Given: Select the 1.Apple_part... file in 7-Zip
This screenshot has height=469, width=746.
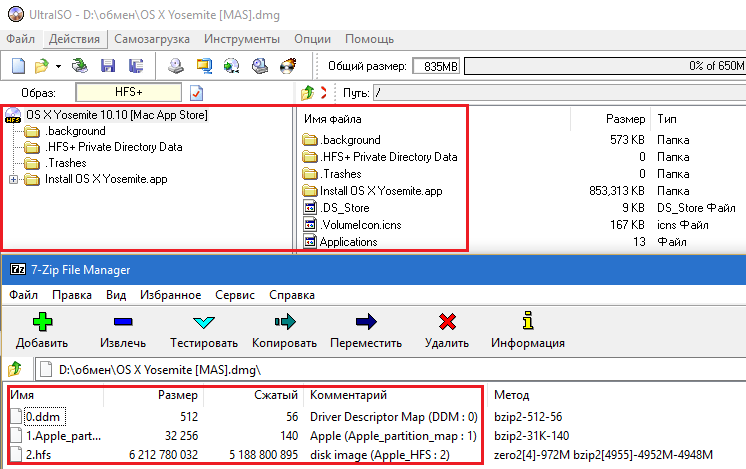Looking at the screenshot, I should pyautogui.click(x=63, y=436).
